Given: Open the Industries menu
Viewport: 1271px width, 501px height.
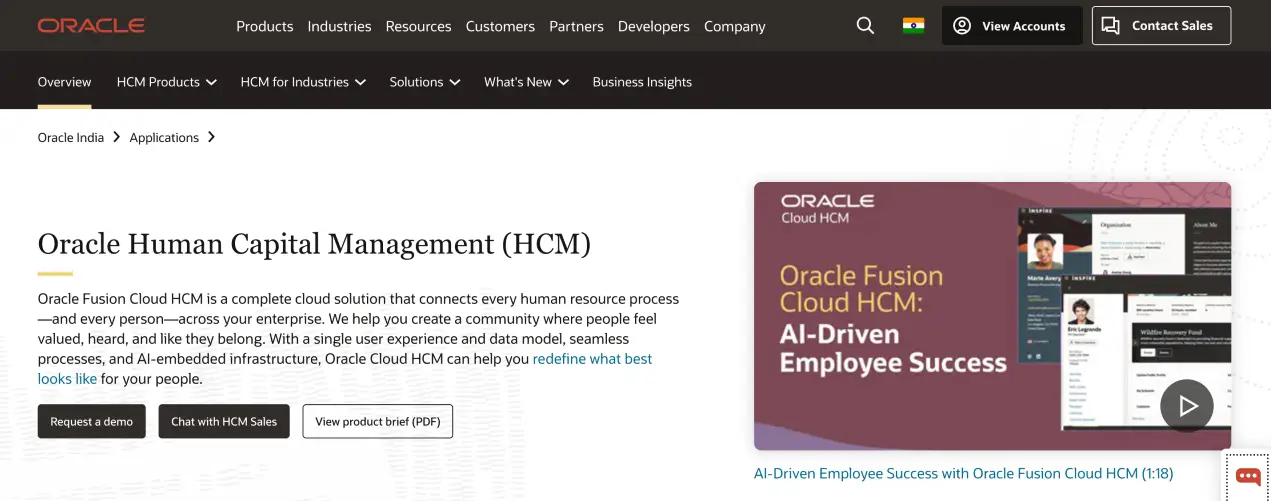Looking at the screenshot, I should point(339,26).
